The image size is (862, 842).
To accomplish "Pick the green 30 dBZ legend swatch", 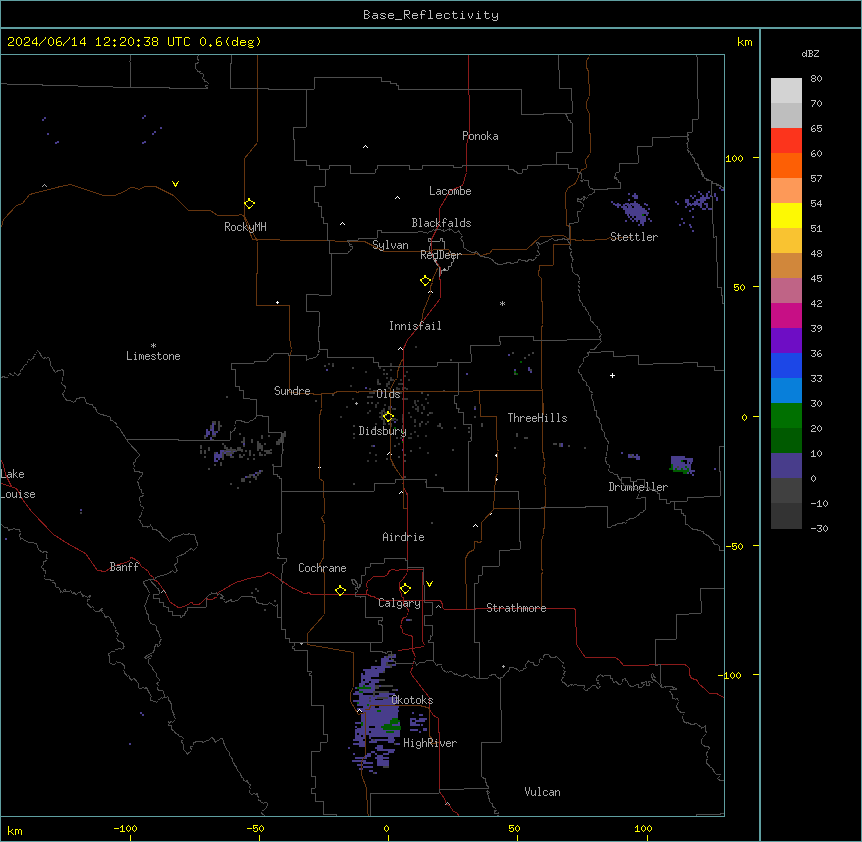I will pos(786,415).
